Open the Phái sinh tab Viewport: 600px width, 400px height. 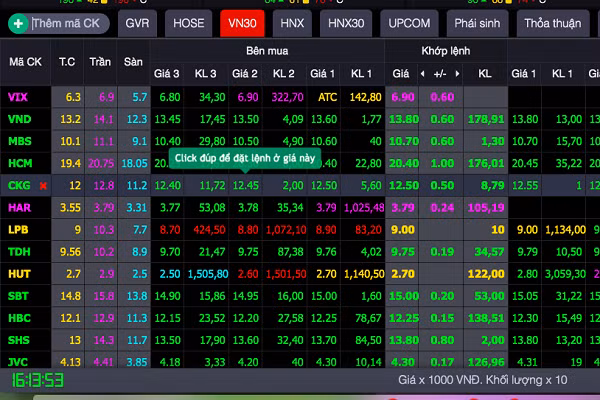pos(477,22)
